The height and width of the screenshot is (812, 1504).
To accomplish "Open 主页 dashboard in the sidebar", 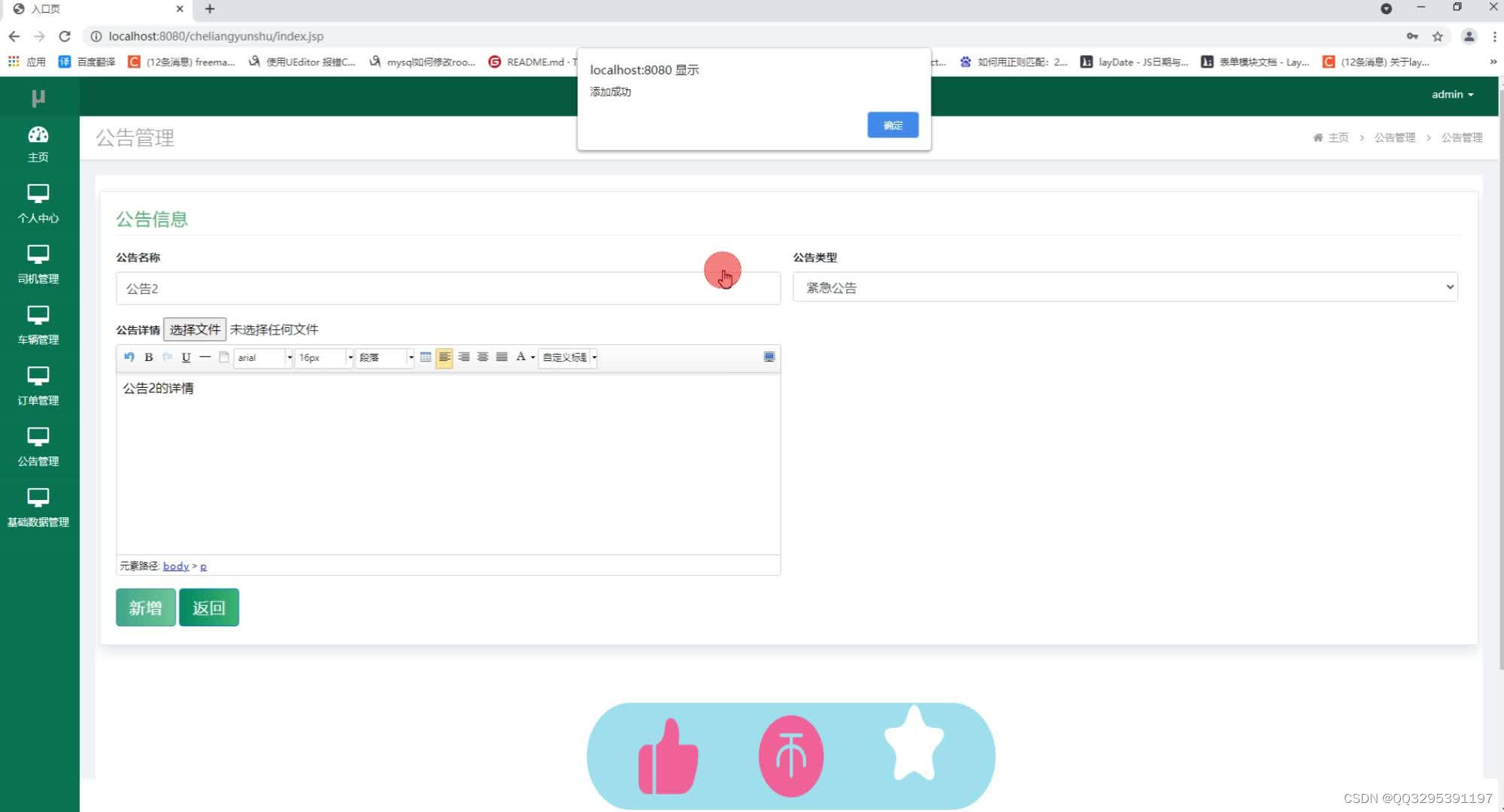I will pos(38,144).
